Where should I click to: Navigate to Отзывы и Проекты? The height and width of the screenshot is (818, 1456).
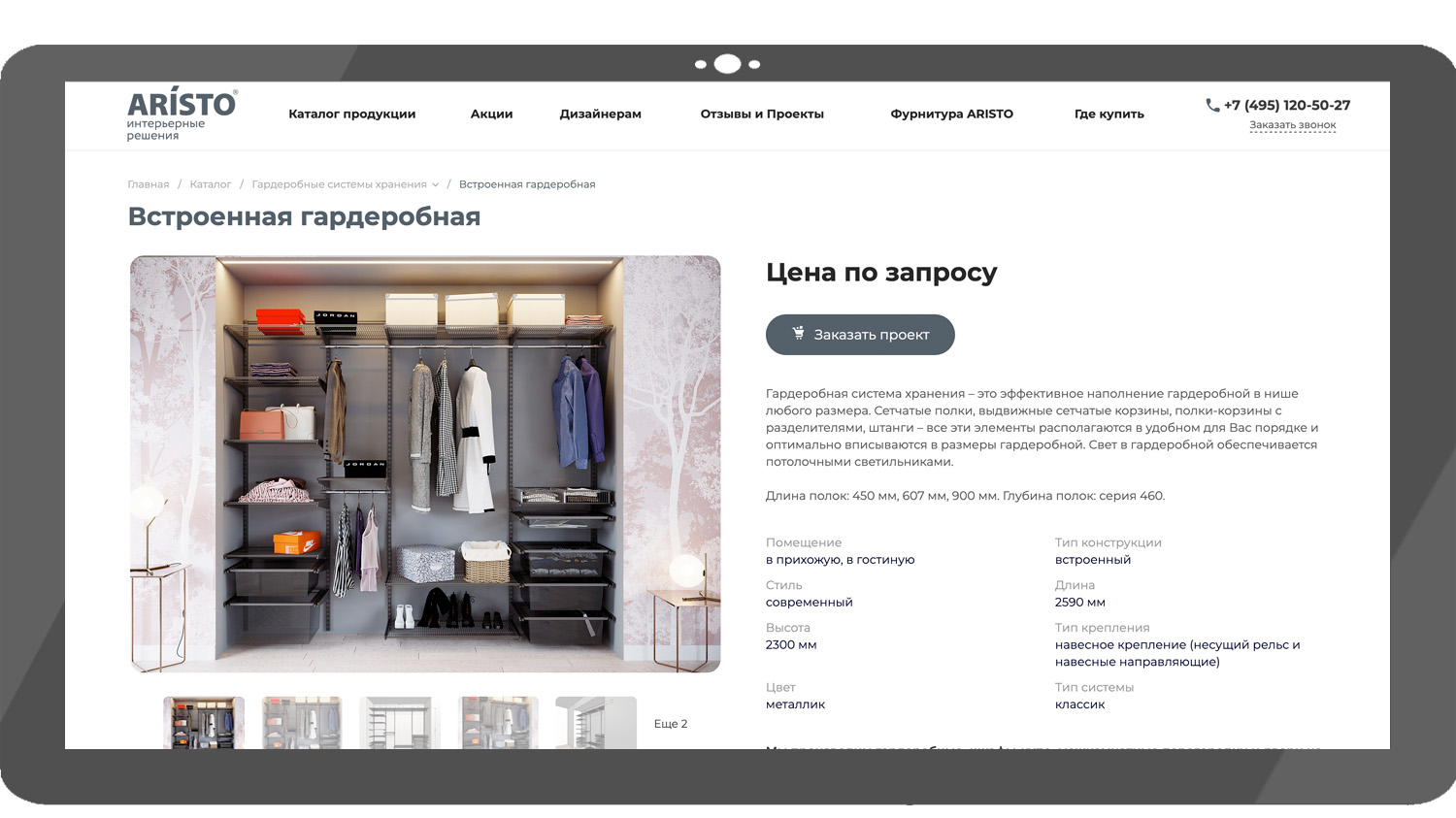tap(762, 114)
